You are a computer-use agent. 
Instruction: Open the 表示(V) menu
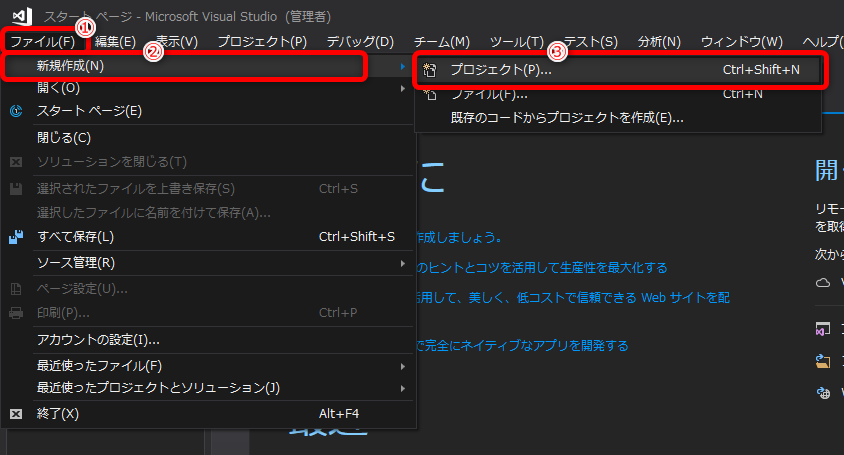click(x=177, y=41)
